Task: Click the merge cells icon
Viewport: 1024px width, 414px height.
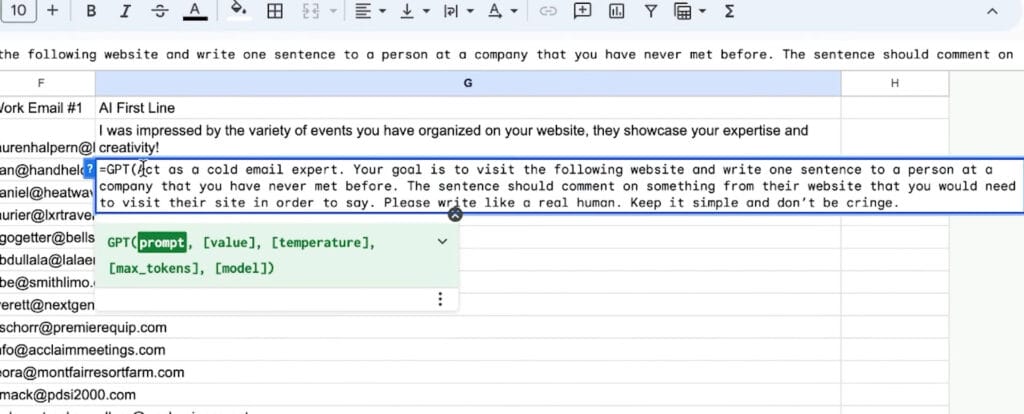Action: 311,11
